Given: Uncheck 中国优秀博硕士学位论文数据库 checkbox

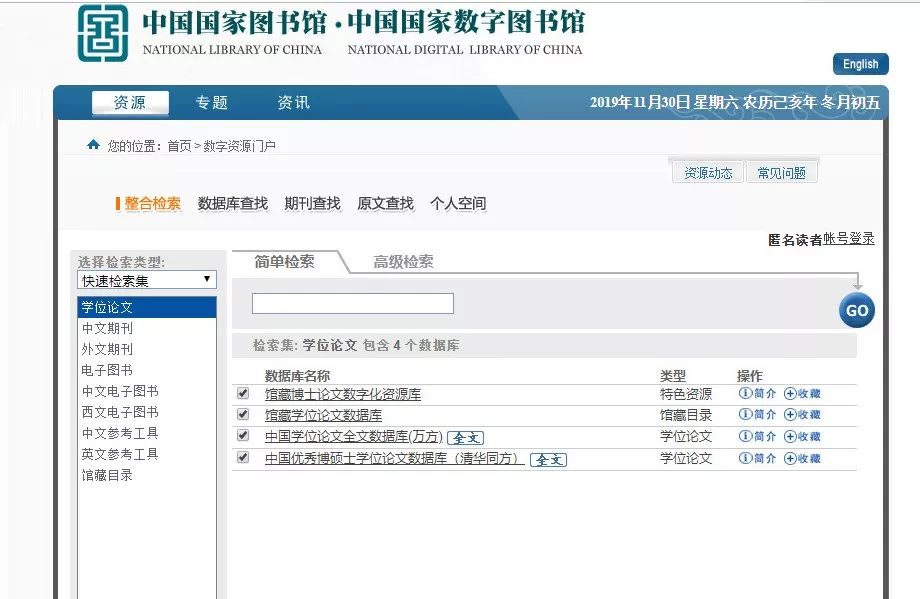Looking at the screenshot, I should coord(243,457).
